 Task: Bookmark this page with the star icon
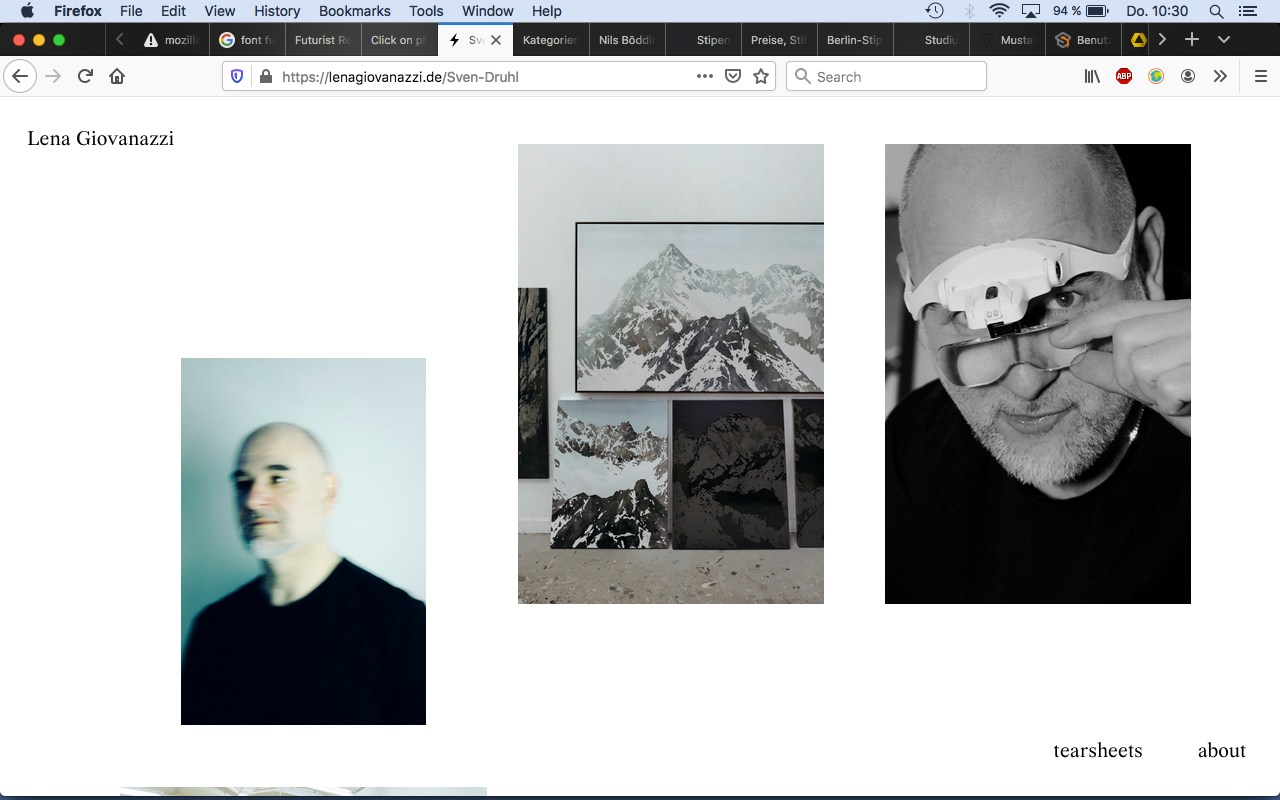[x=761, y=76]
